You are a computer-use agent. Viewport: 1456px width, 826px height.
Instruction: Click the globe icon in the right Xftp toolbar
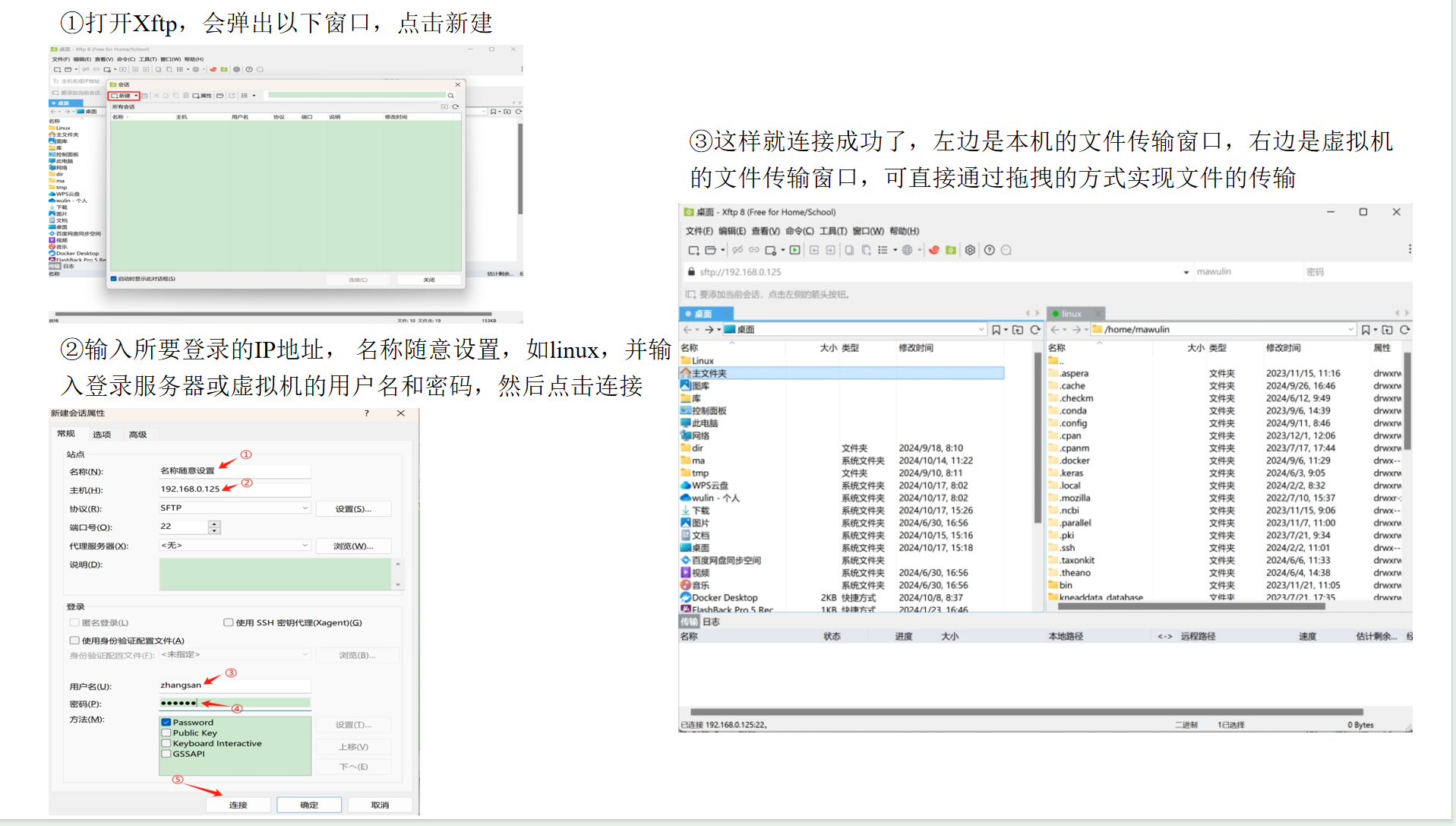click(x=907, y=250)
